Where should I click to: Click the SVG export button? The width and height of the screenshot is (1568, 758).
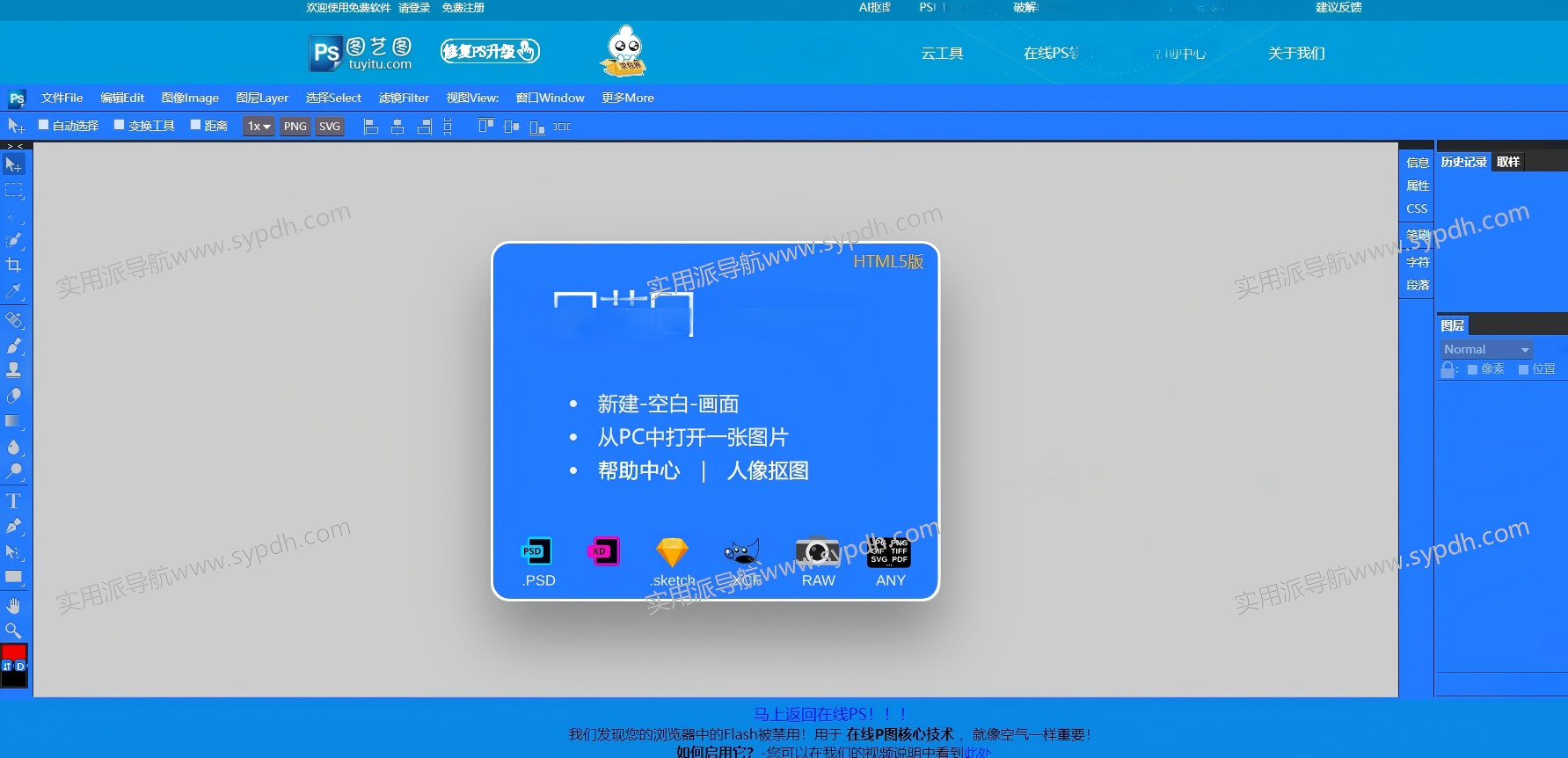(x=330, y=127)
